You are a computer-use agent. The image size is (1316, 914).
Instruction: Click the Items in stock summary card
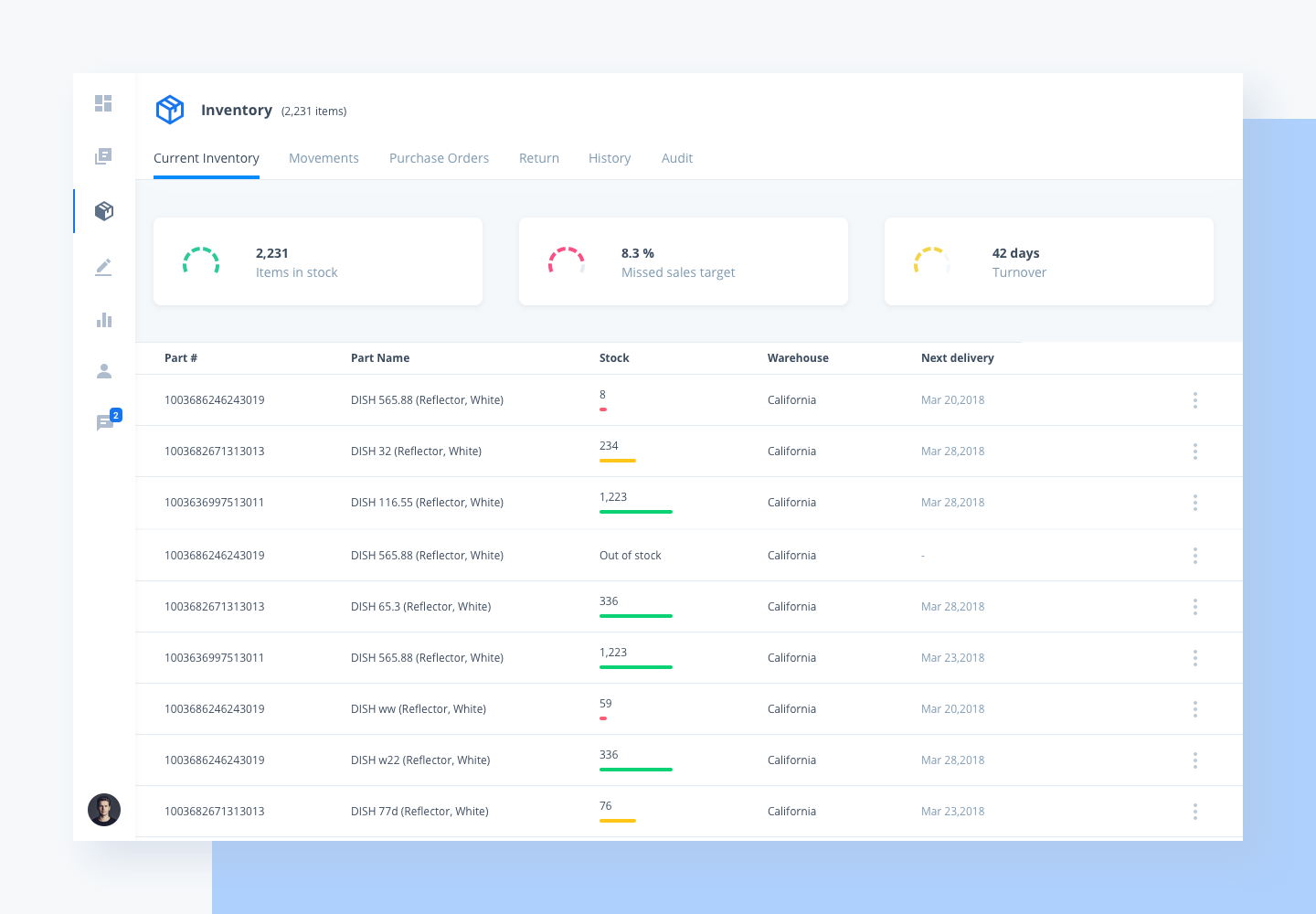[x=318, y=261]
